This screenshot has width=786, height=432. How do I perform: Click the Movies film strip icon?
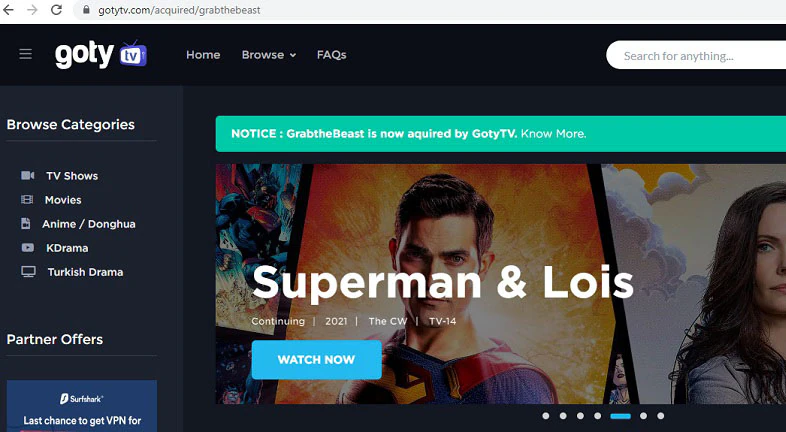coord(27,199)
